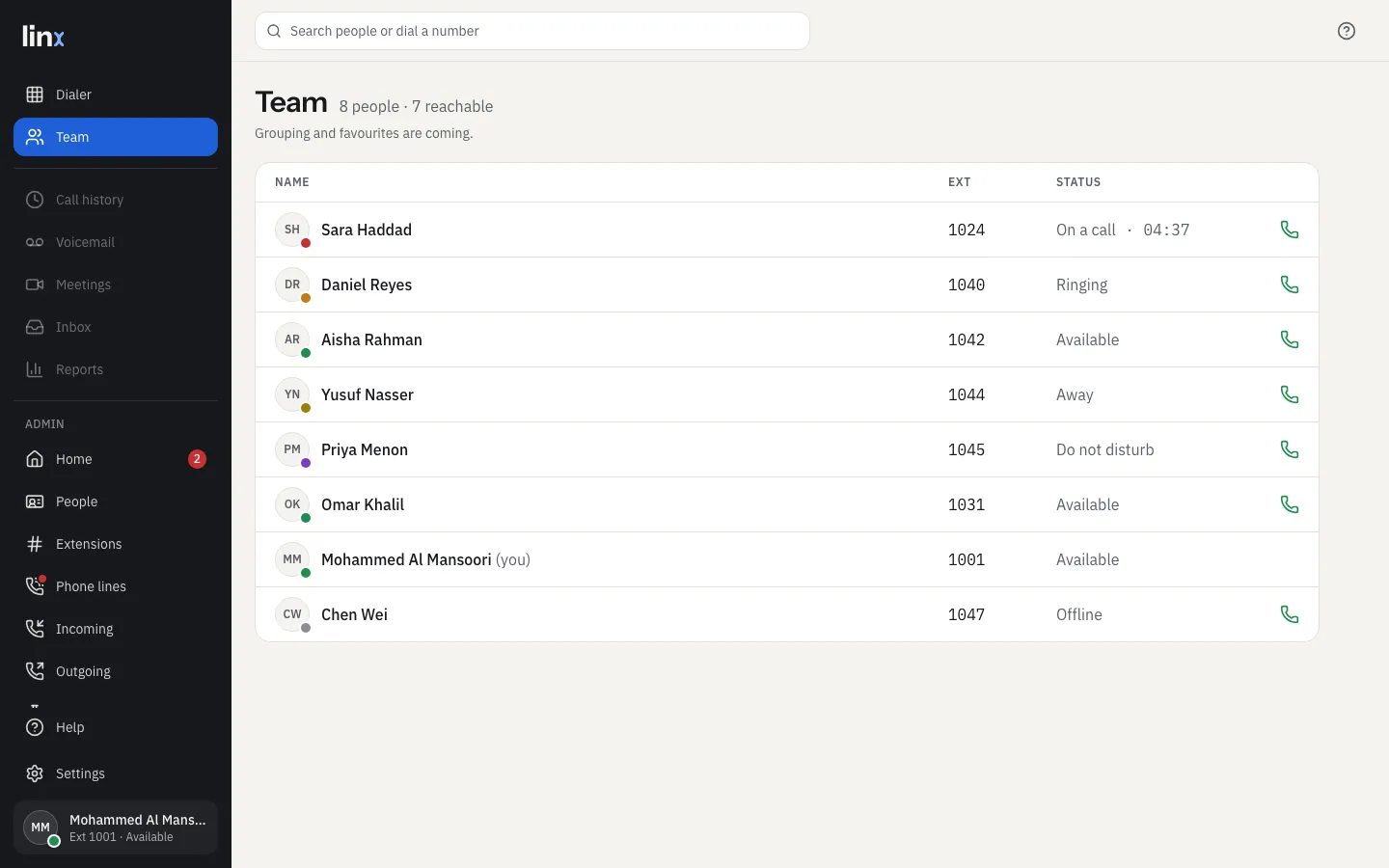The height and width of the screenshot is (868, 1389).
Task: Open the help circle icon in top bar
Action: pos(1347,31)
